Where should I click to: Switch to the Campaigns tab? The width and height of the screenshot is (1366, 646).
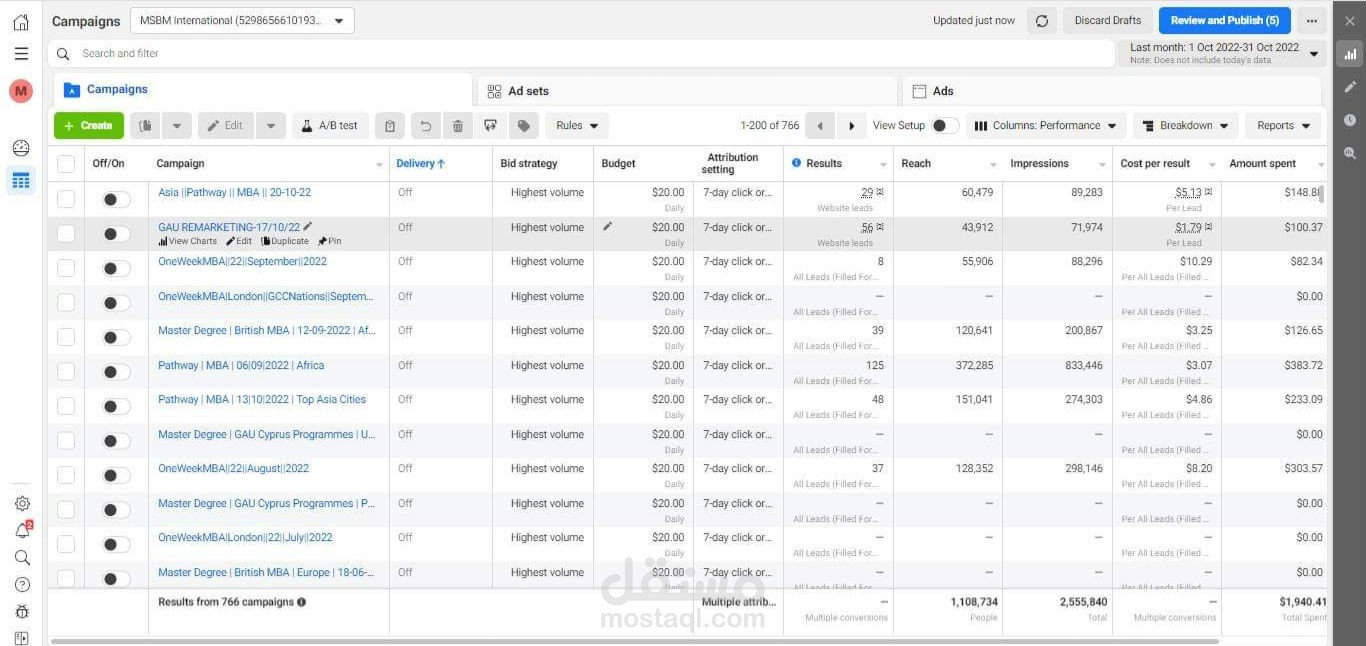(x=261, y=90)
